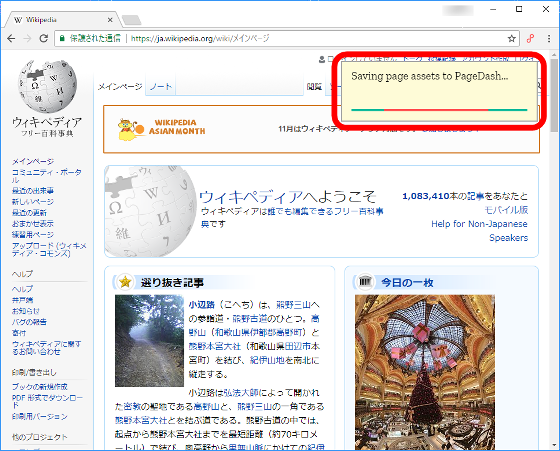This screenshot has width=560, height=451.
Task: Open 最近の出来事 sidebar link
Action: pos(33,191)
